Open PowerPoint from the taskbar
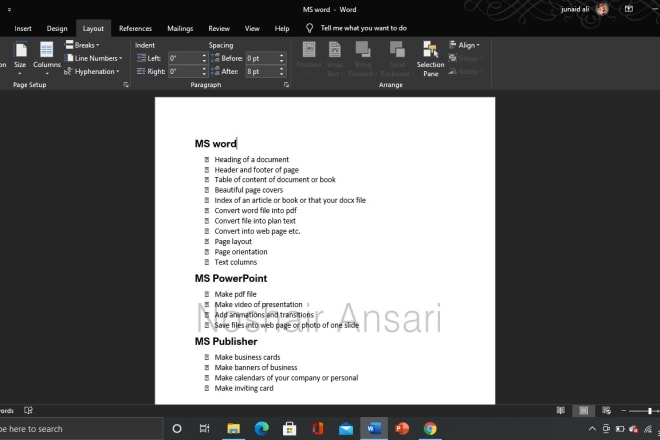Viewport: 660px width, 440px height. coord(402,429)
